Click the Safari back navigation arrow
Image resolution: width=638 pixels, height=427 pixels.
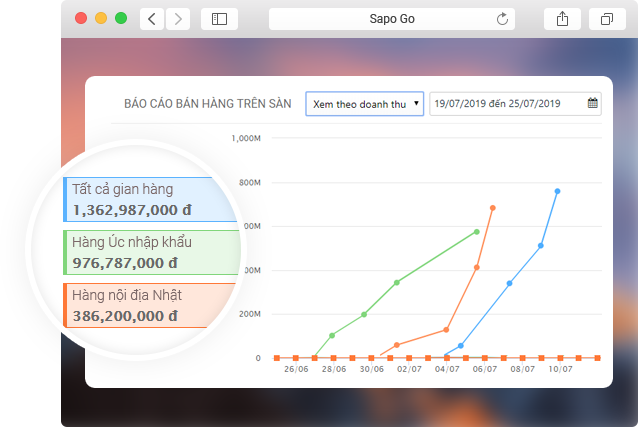click(151, 18)
